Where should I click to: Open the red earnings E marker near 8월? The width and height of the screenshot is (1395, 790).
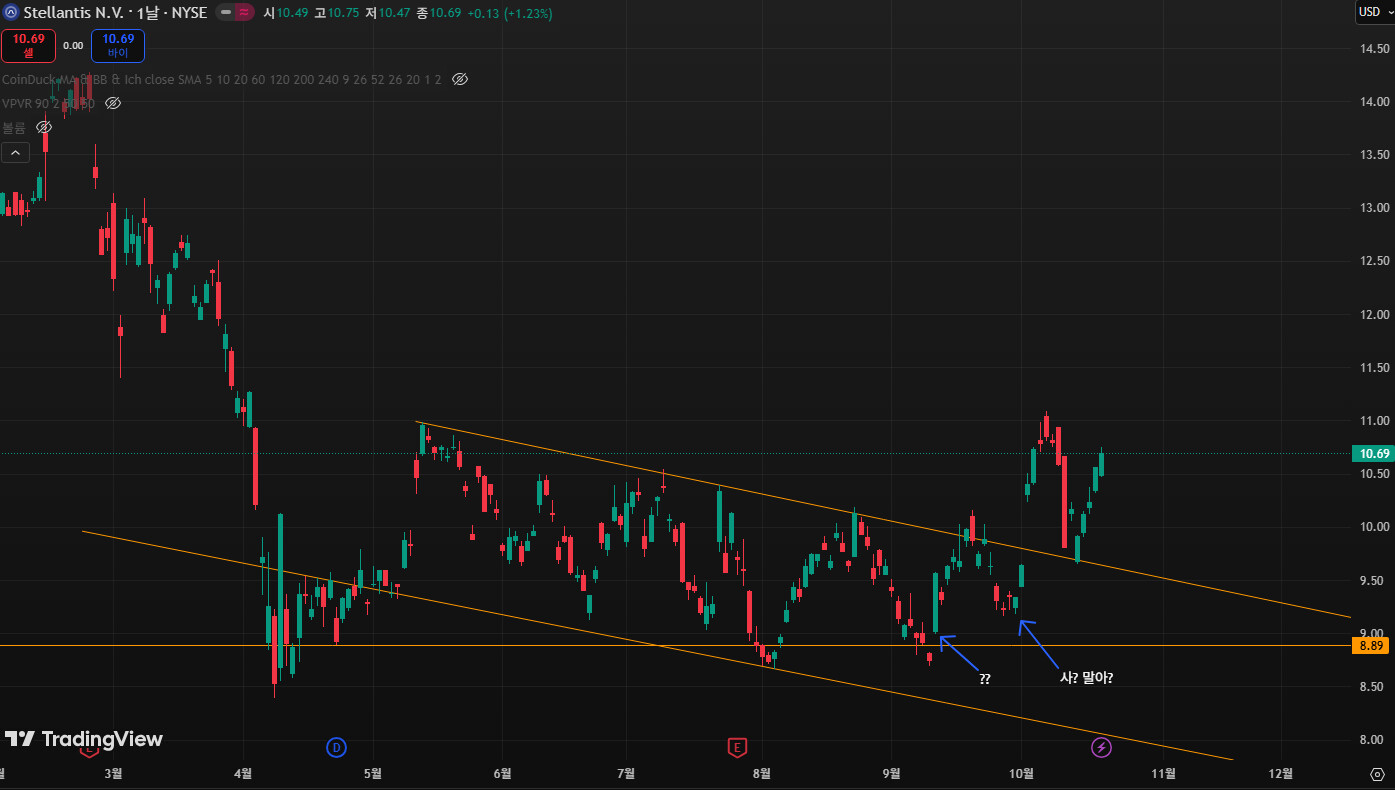(737, 747)
